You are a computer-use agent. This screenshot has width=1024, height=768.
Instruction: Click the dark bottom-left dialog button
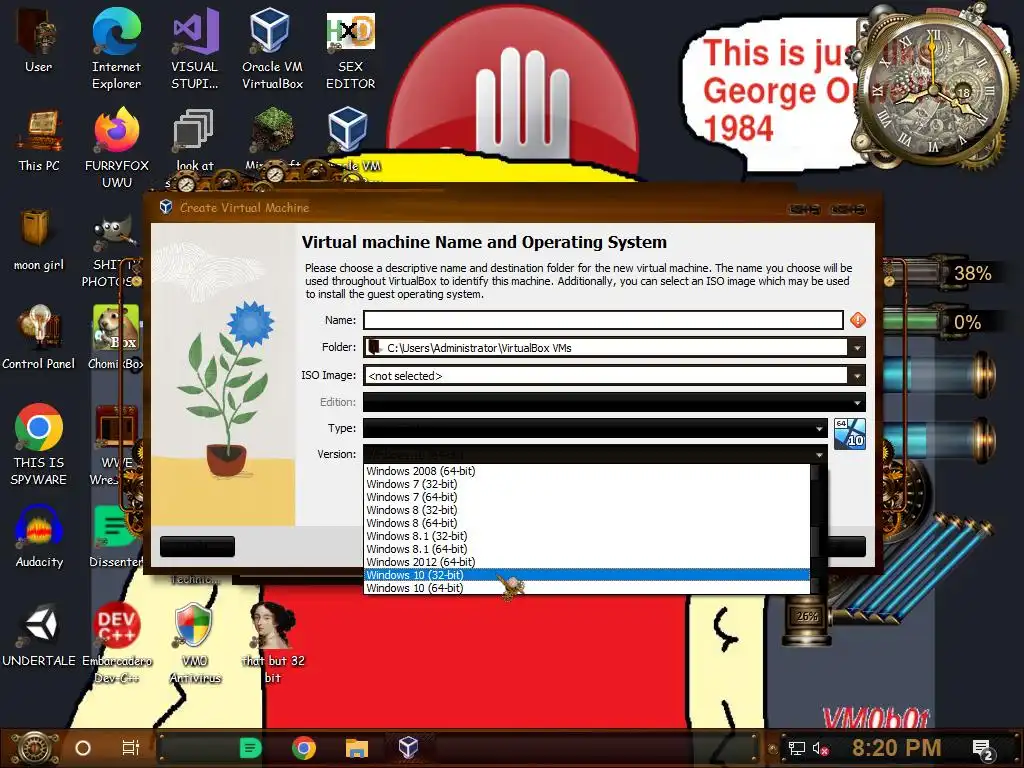point(197,547)
